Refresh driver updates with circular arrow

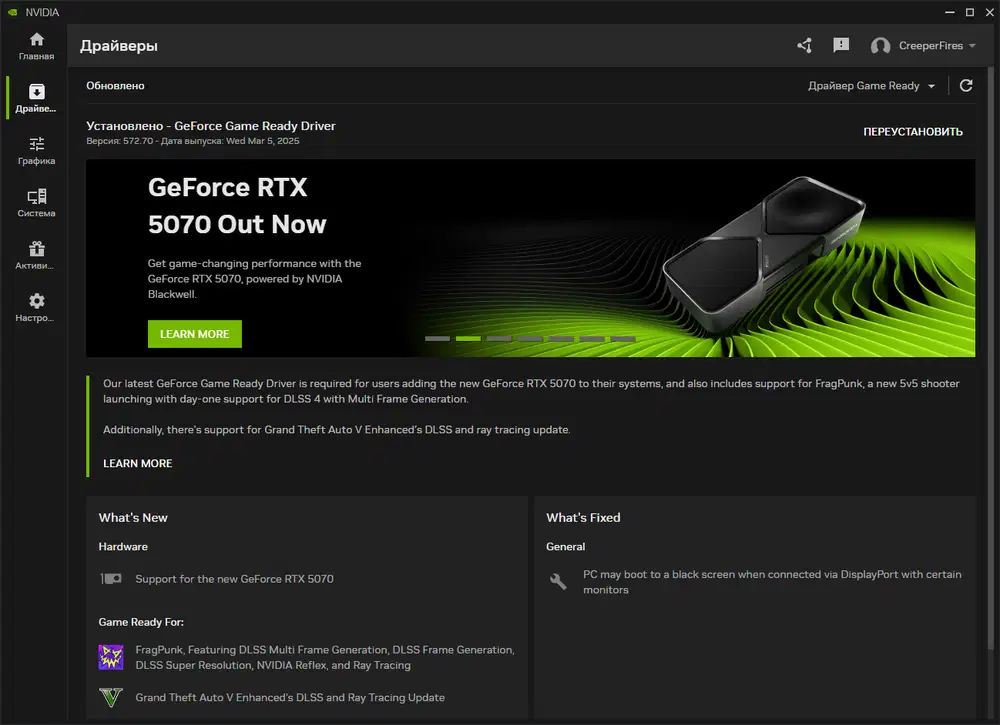966,85
